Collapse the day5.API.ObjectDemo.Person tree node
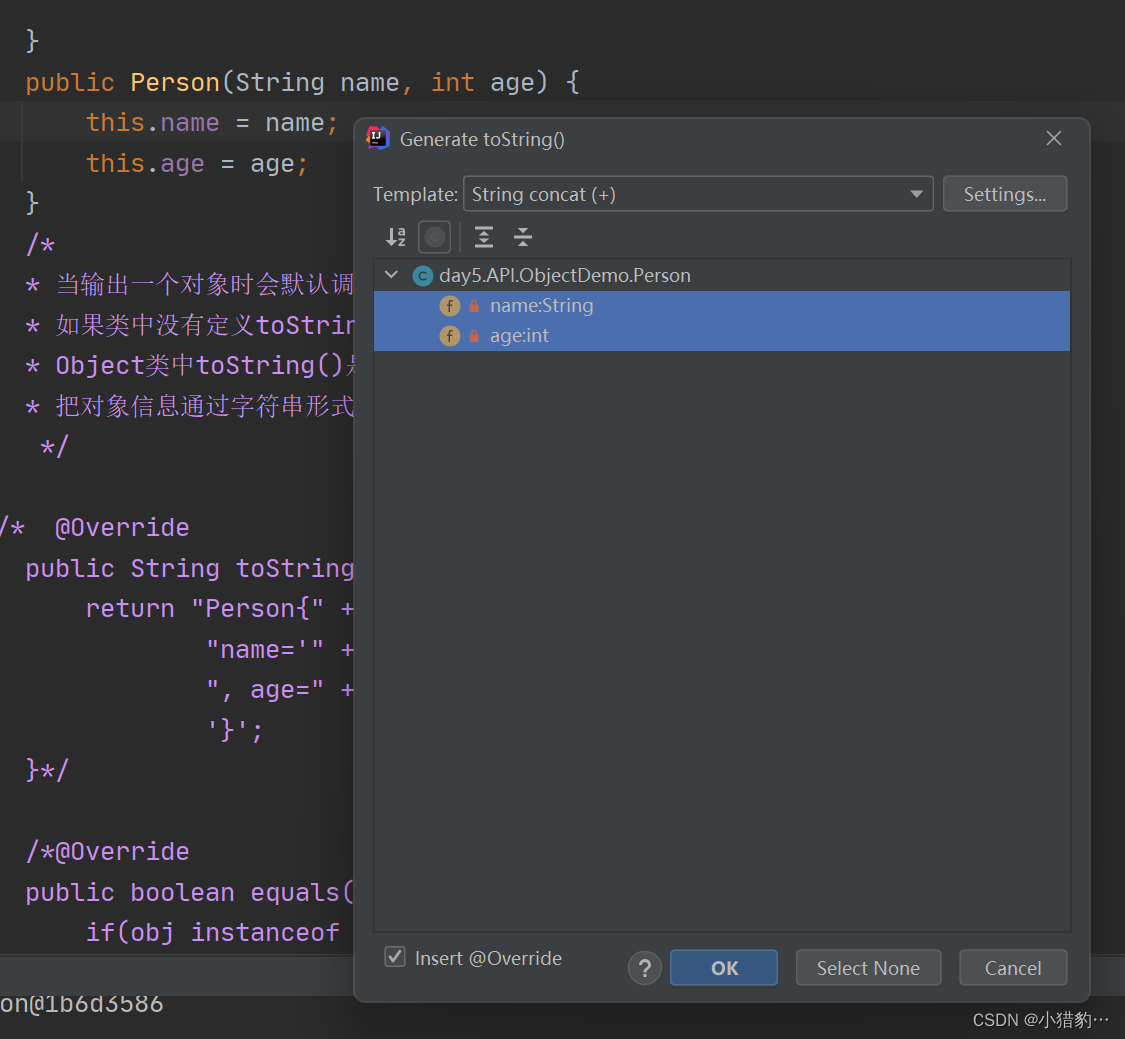This screenshot has height=1039, width=1125. (391, 275)
